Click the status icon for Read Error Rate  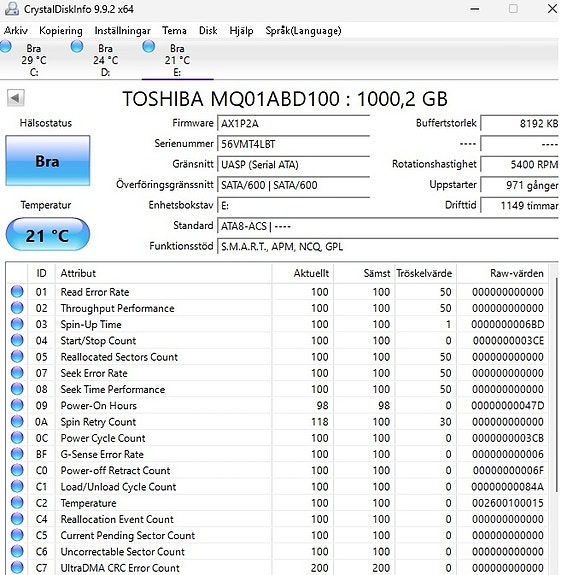click(17, 292)
